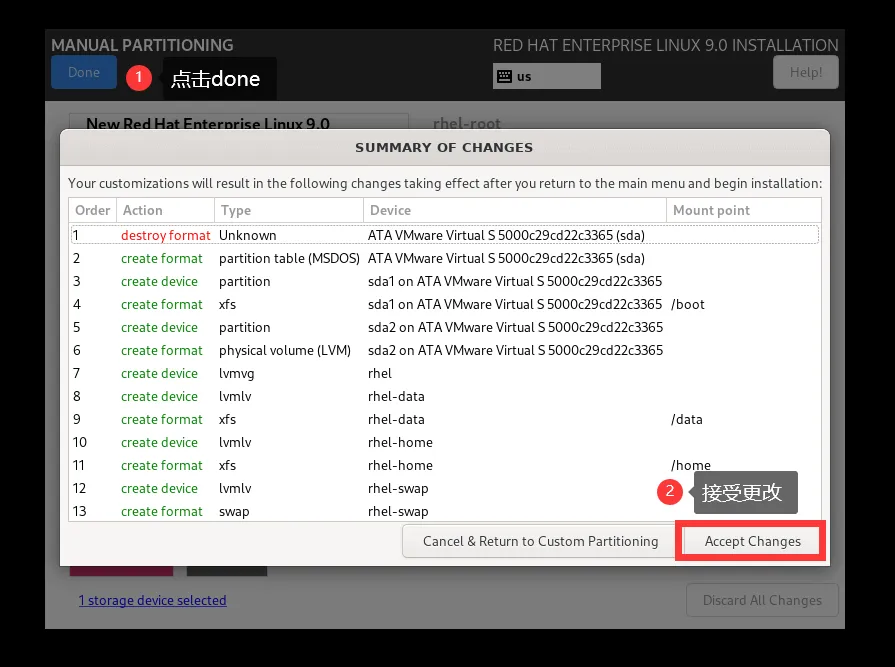Select row 3 create device sda1
Viewport: 895px width, 667px height.
click(445, 281)
